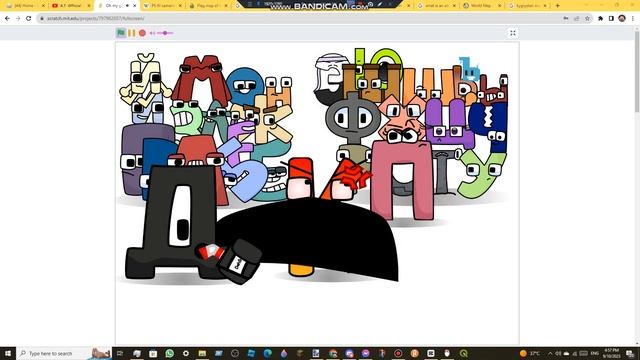Open Task View on the taskbar

tap(120, 353)
